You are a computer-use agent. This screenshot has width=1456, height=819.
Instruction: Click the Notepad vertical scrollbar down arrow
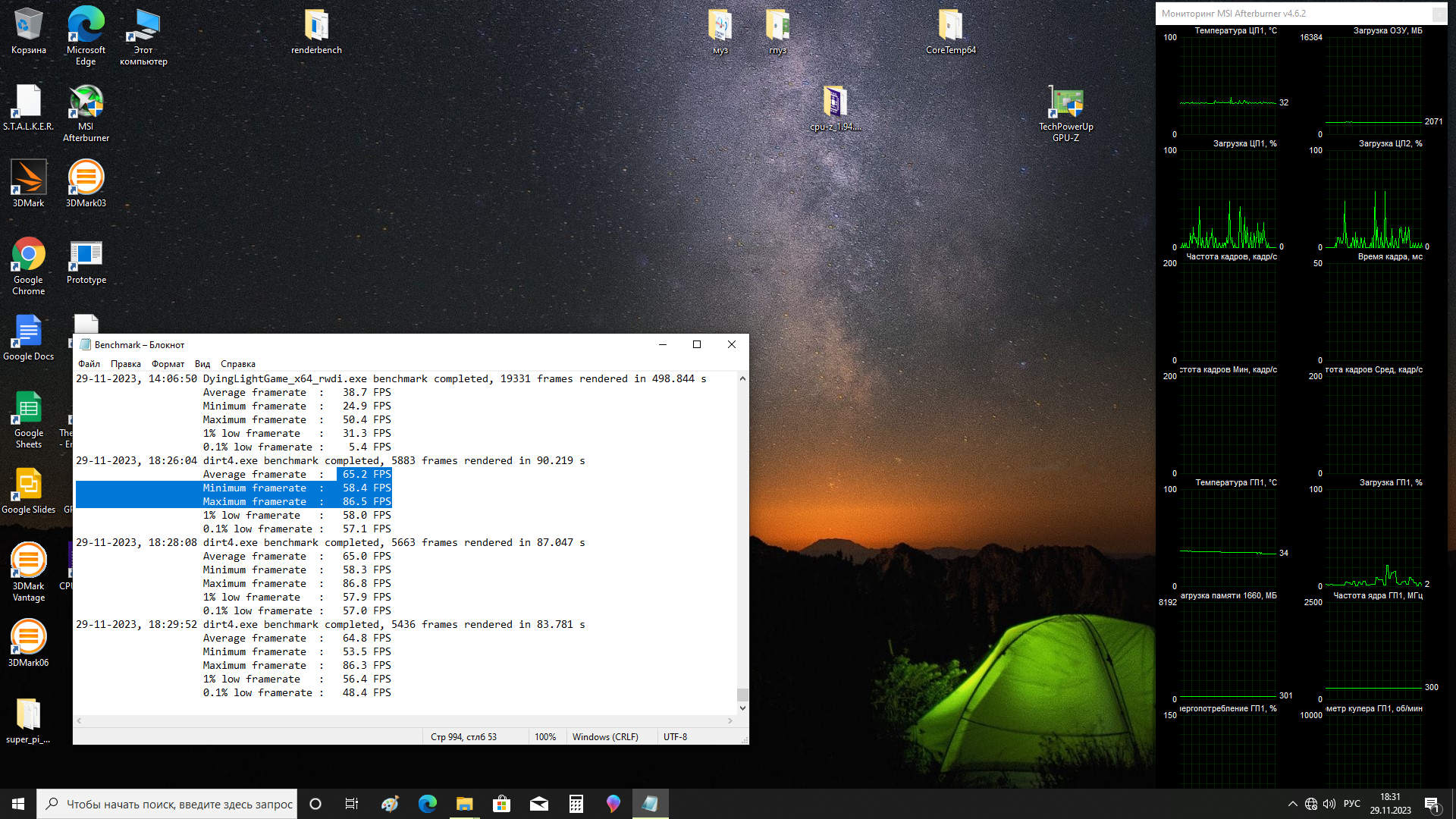[742, 708]
